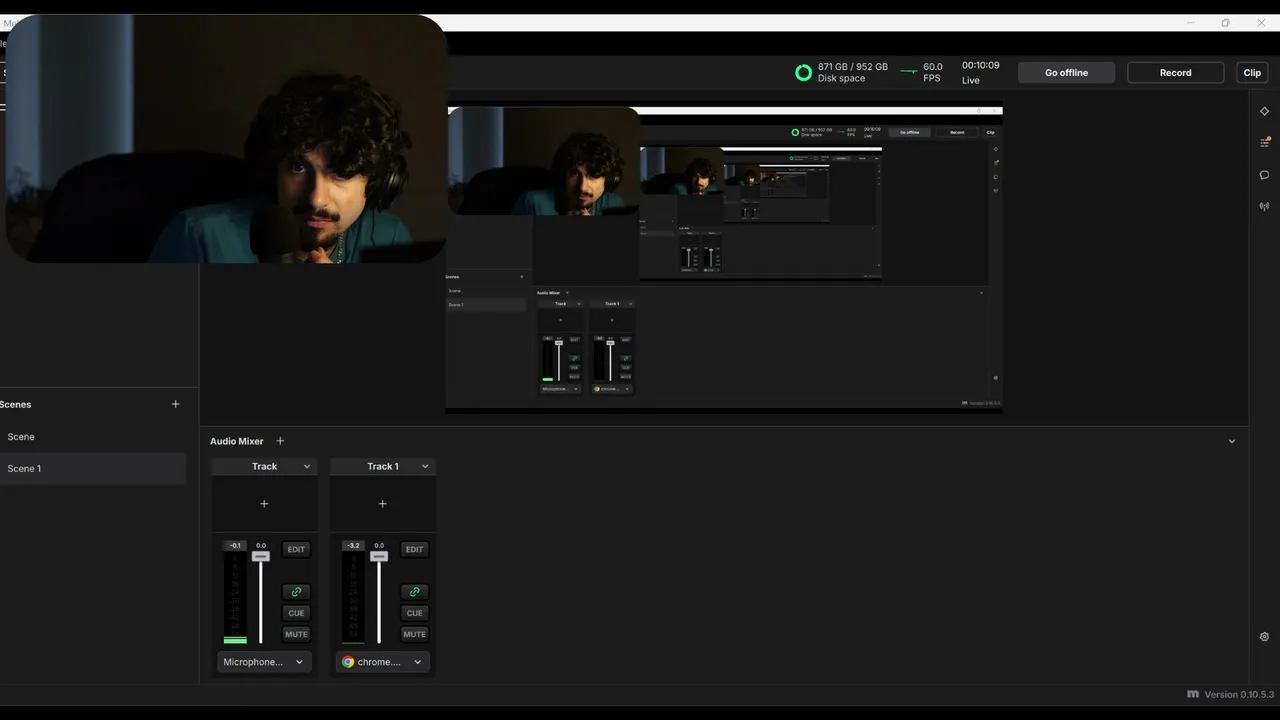Click the Go offline button

[1066, 73]
